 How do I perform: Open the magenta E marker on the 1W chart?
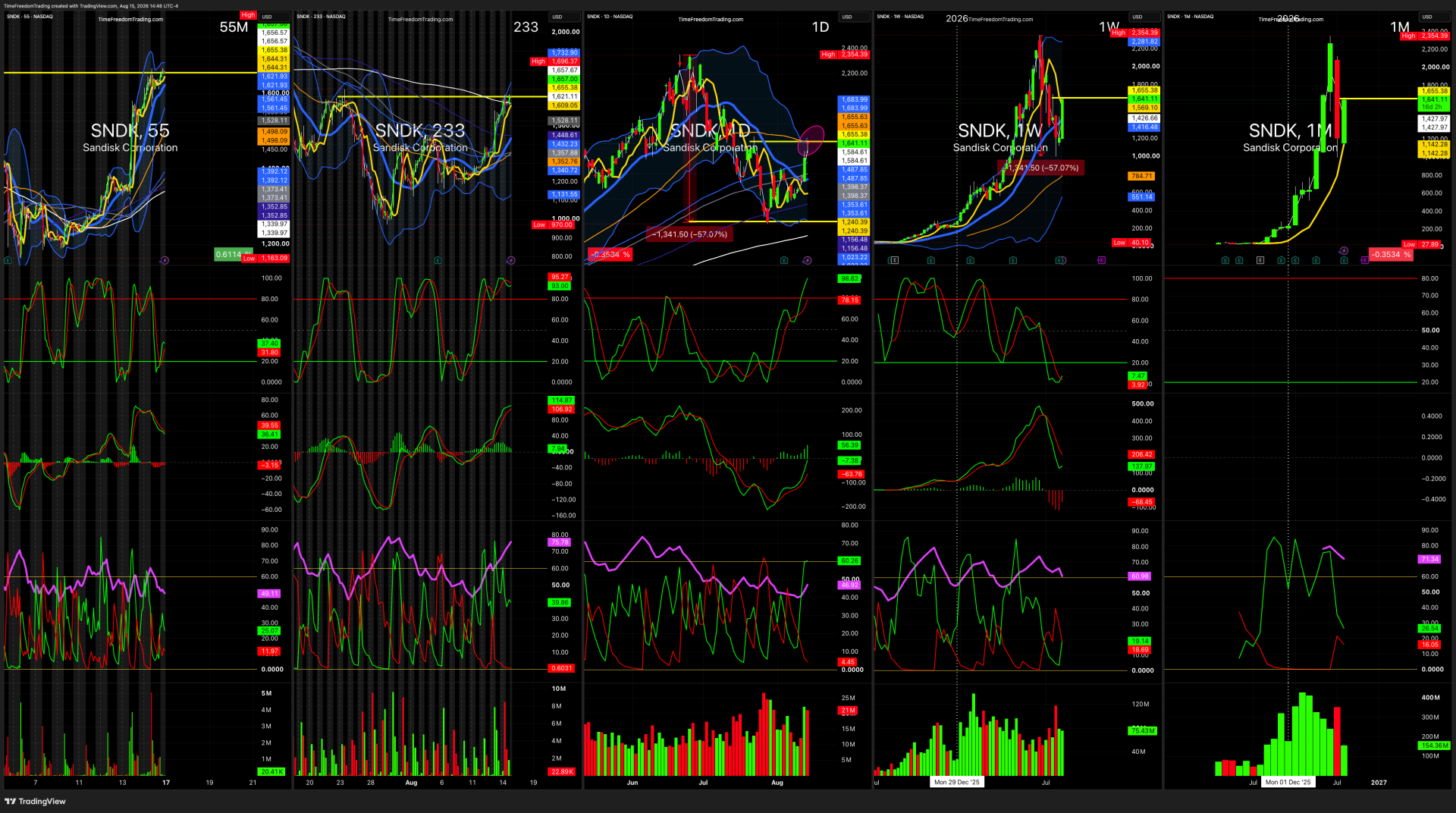click(1101, 260)
